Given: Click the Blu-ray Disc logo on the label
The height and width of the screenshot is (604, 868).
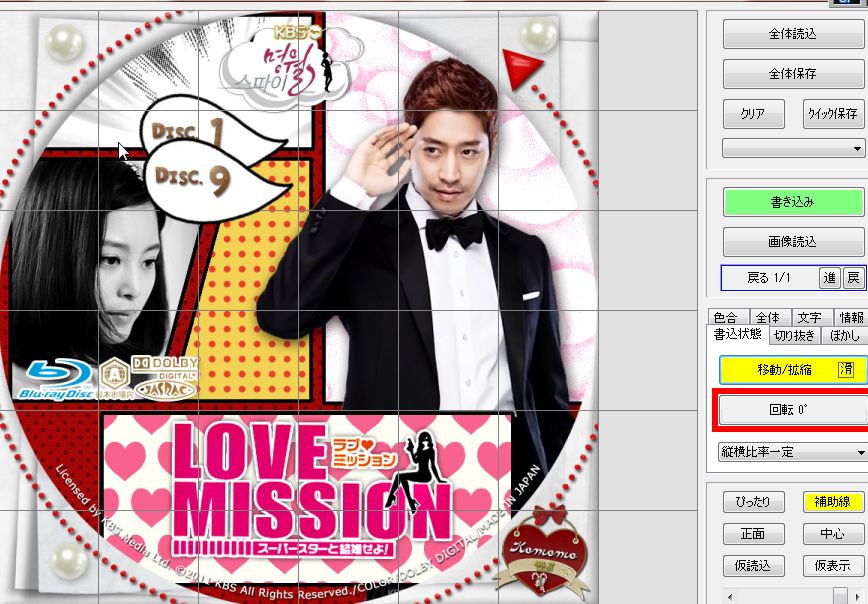Looking at the screenshot, I should (x=55, y=379).
